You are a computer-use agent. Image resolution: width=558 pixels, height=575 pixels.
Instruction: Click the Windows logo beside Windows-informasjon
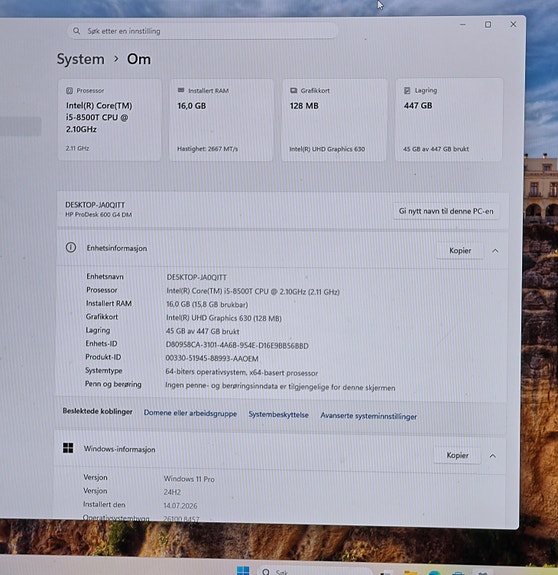coord(68,448)
